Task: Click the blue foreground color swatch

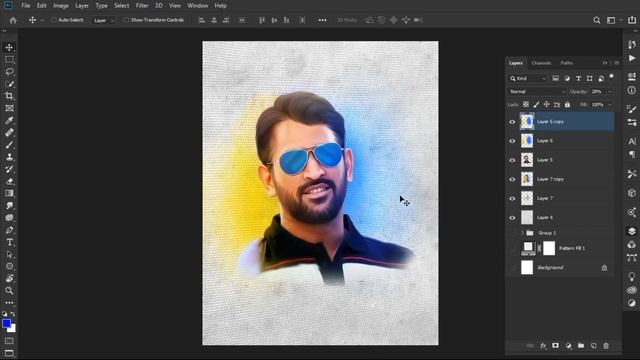Action: (x=6, y=323)
